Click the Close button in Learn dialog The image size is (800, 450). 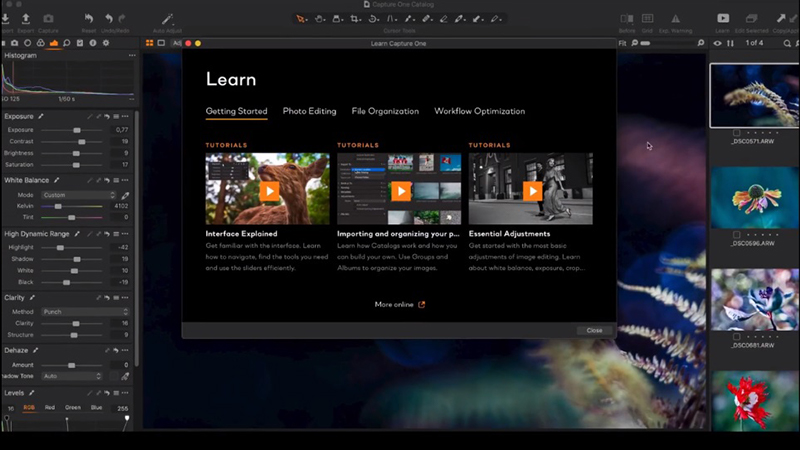(x=594, y=330)
